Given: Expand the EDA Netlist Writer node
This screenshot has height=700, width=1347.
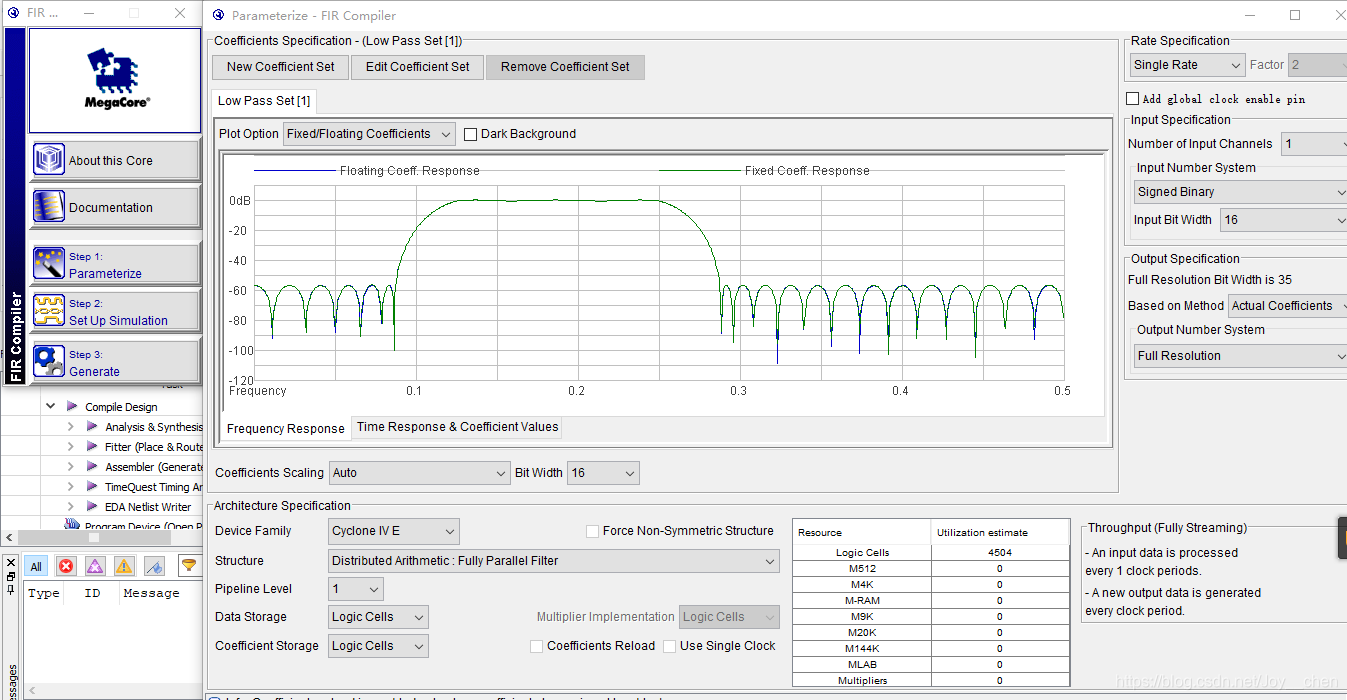Looking at the screenshot, I should 70,506.
